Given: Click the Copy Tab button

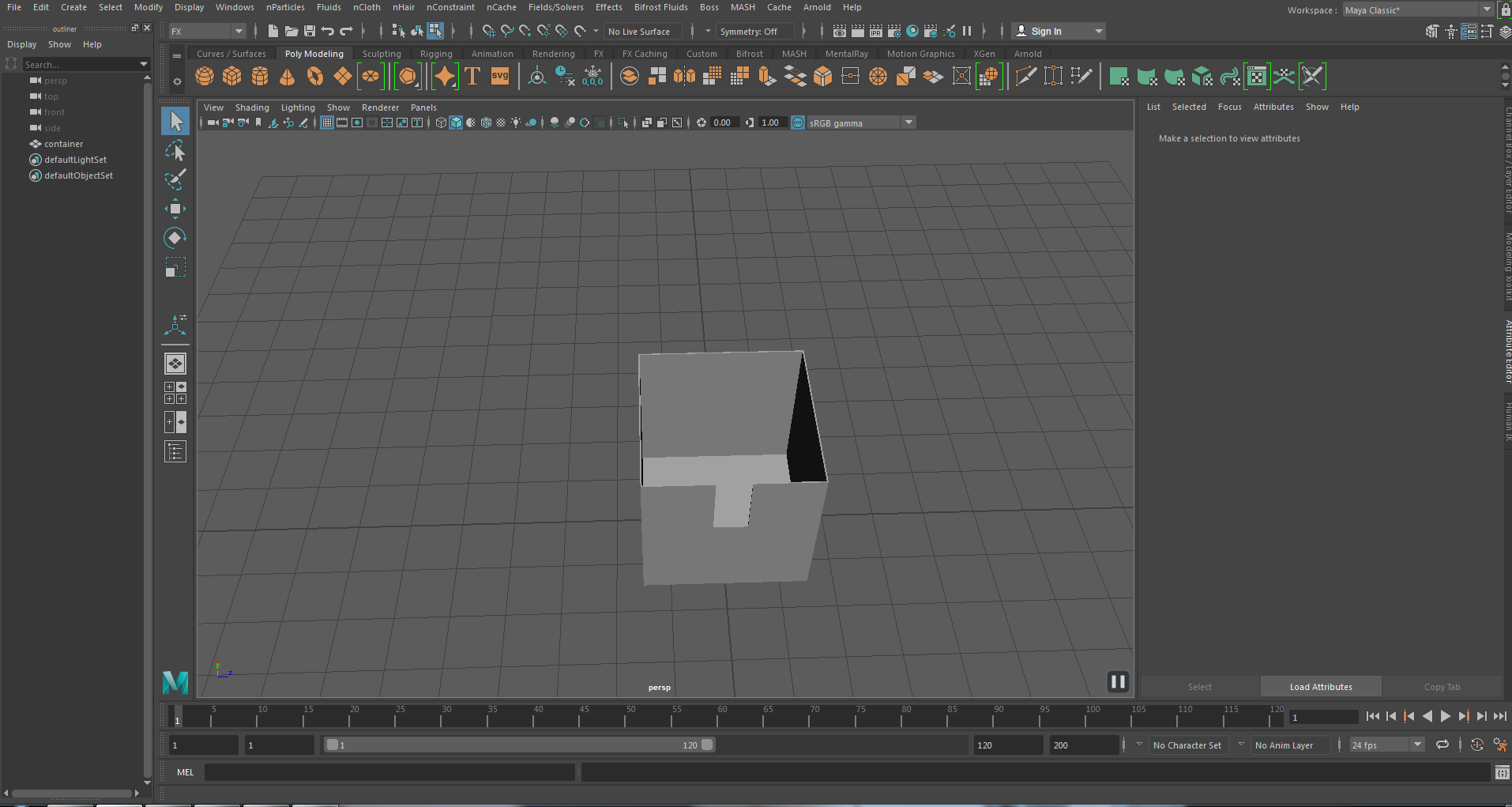Looking at the screenshot, I should pos(1442,687).
